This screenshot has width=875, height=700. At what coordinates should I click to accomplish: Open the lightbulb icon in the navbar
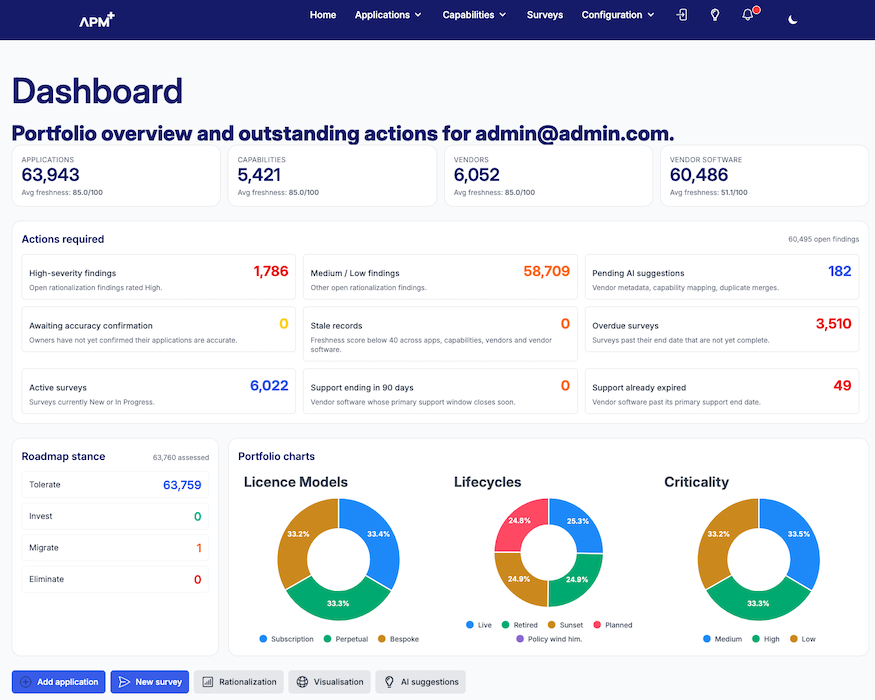coord(715,15)
